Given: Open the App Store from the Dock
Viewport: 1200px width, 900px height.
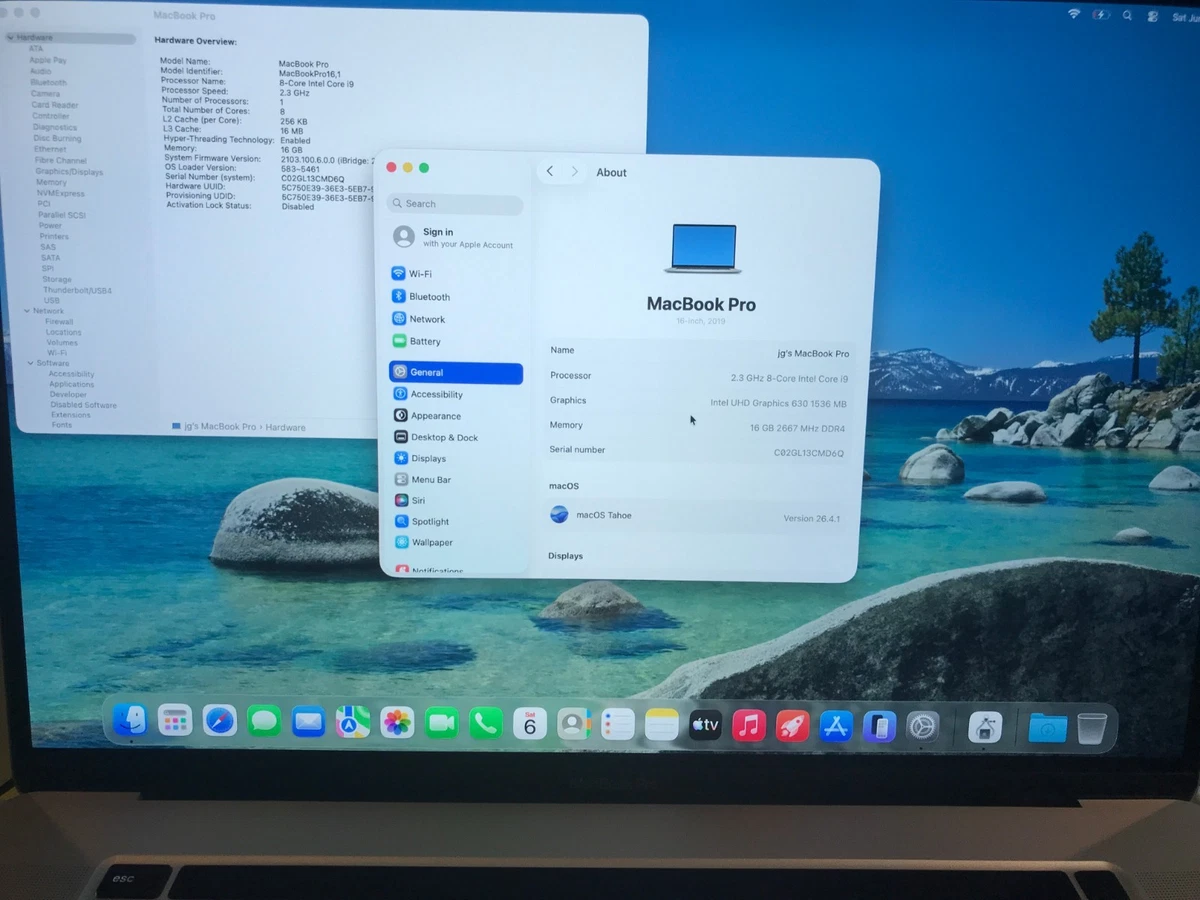Looking at the screenshot, I should (x=836, y=726).
